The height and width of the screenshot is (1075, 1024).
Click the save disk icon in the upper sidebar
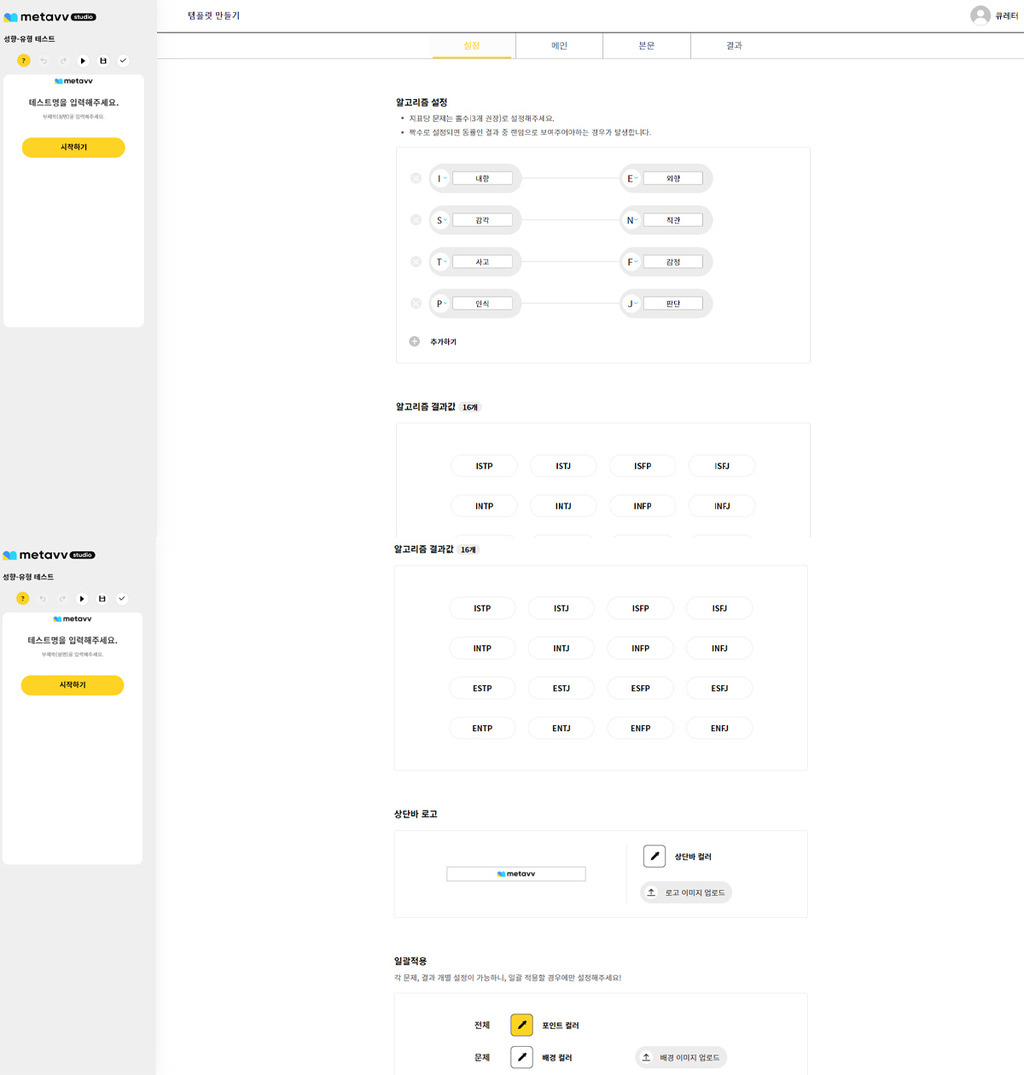[x=103, y=61]
